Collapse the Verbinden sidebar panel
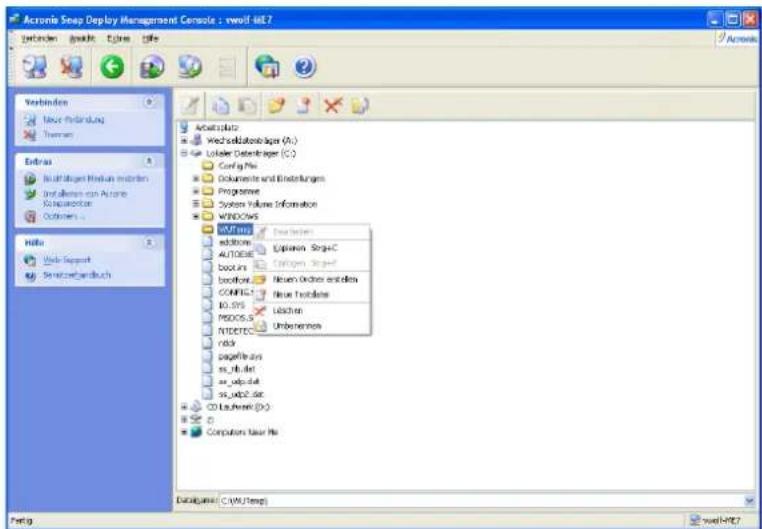This screenshot has height=529, width=762. (150, 102)
